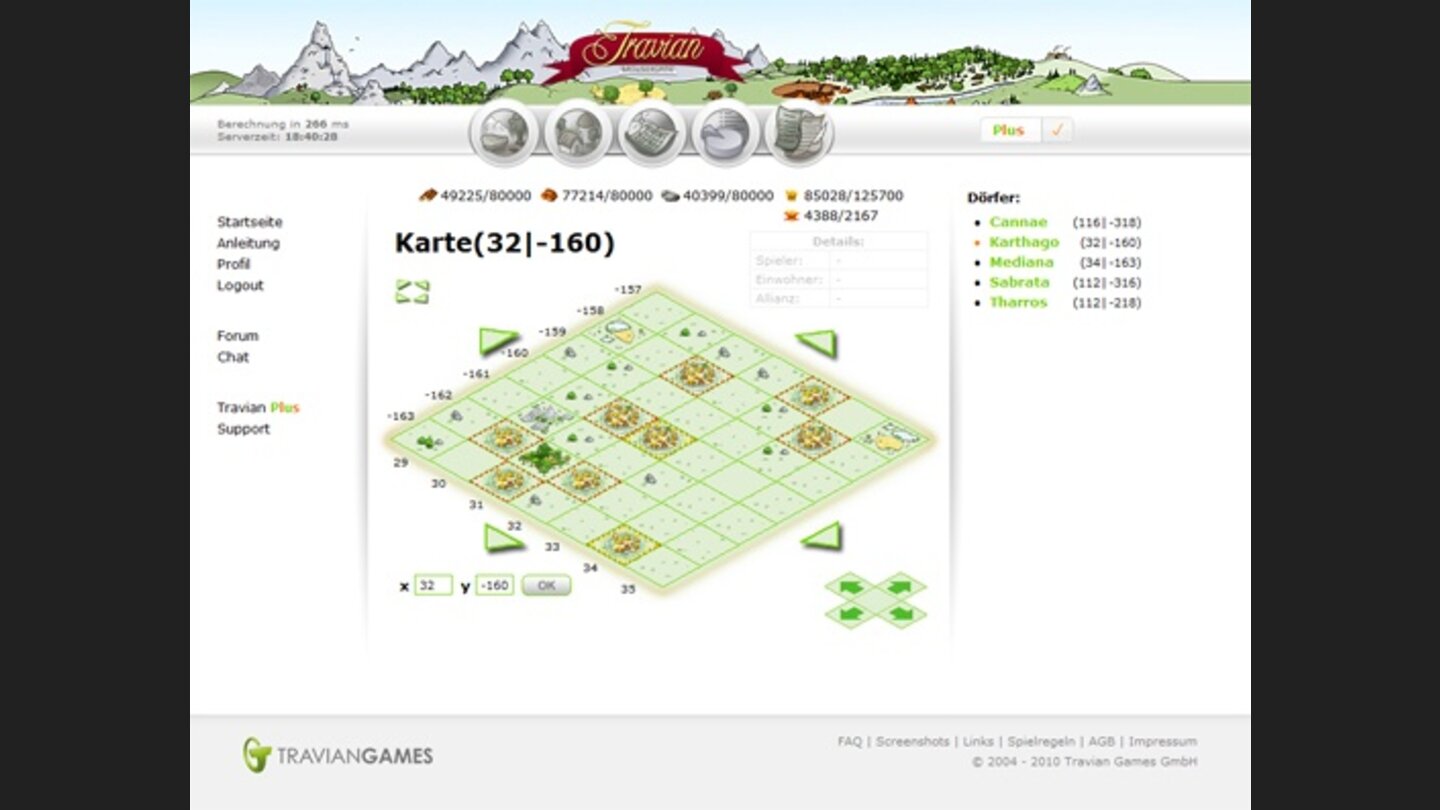The width and height of the screenshot is (1440, 810).
Task: Click the Karte(32|-160) heading
Action: [504, 243]
